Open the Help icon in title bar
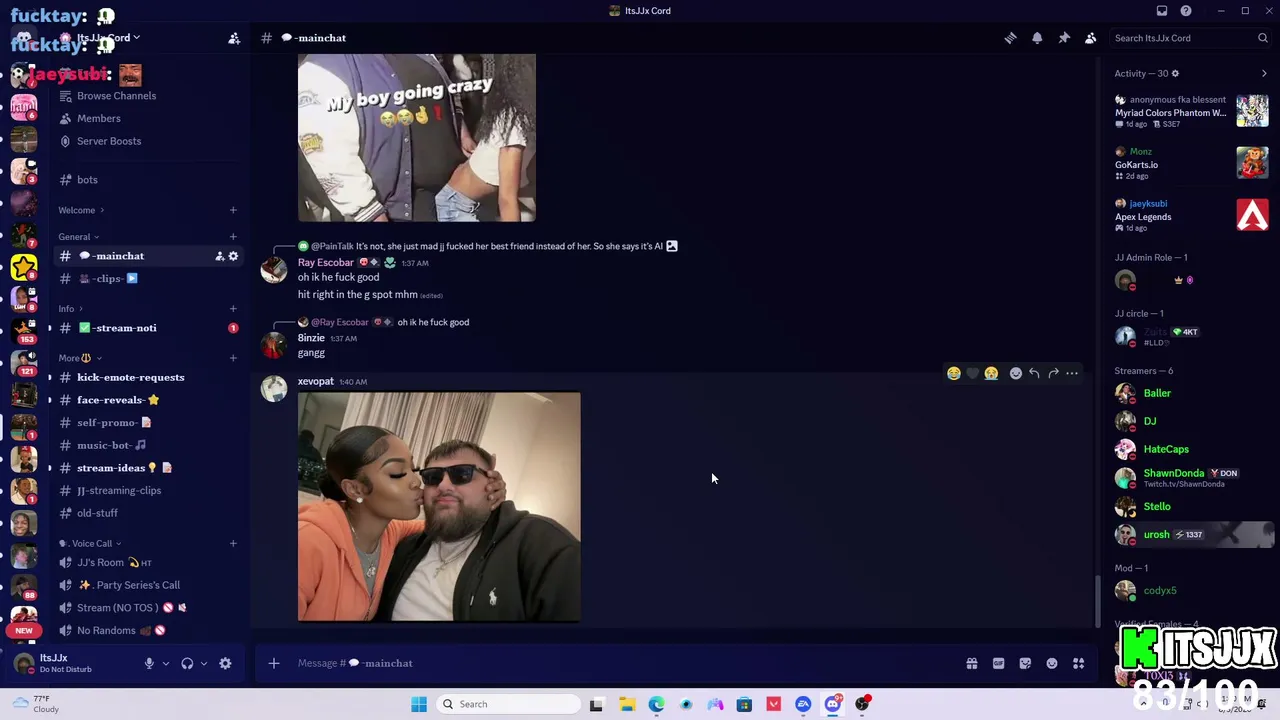Viewport: 1280px width, 720px height. point(1186,11)
